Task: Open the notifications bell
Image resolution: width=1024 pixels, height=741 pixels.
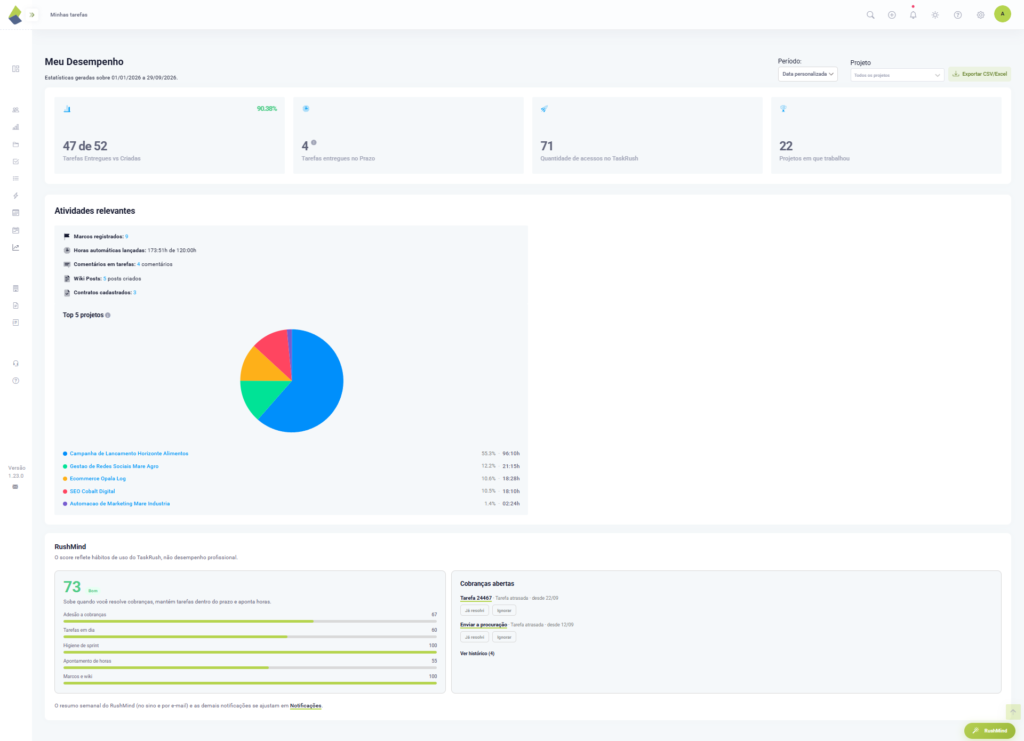Action: (x=913, y=14)
